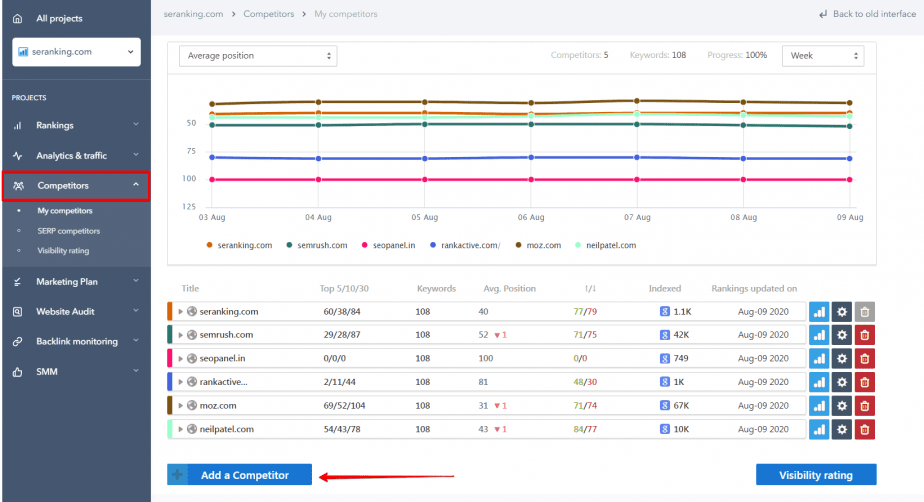
Task: Delete moz.com competitor with trash icon
Action: coord(864,406)
